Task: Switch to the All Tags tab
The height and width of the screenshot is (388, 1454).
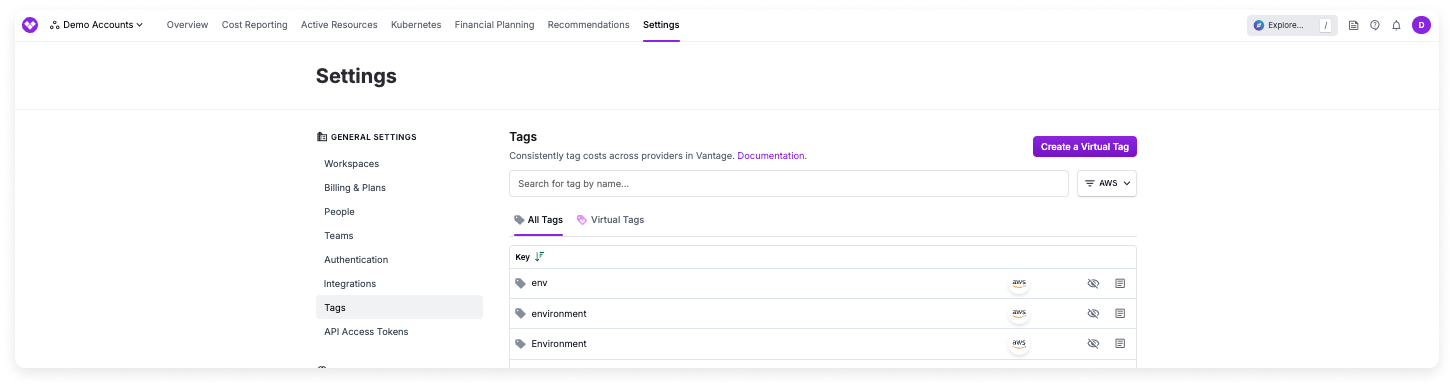Action: 538,220
